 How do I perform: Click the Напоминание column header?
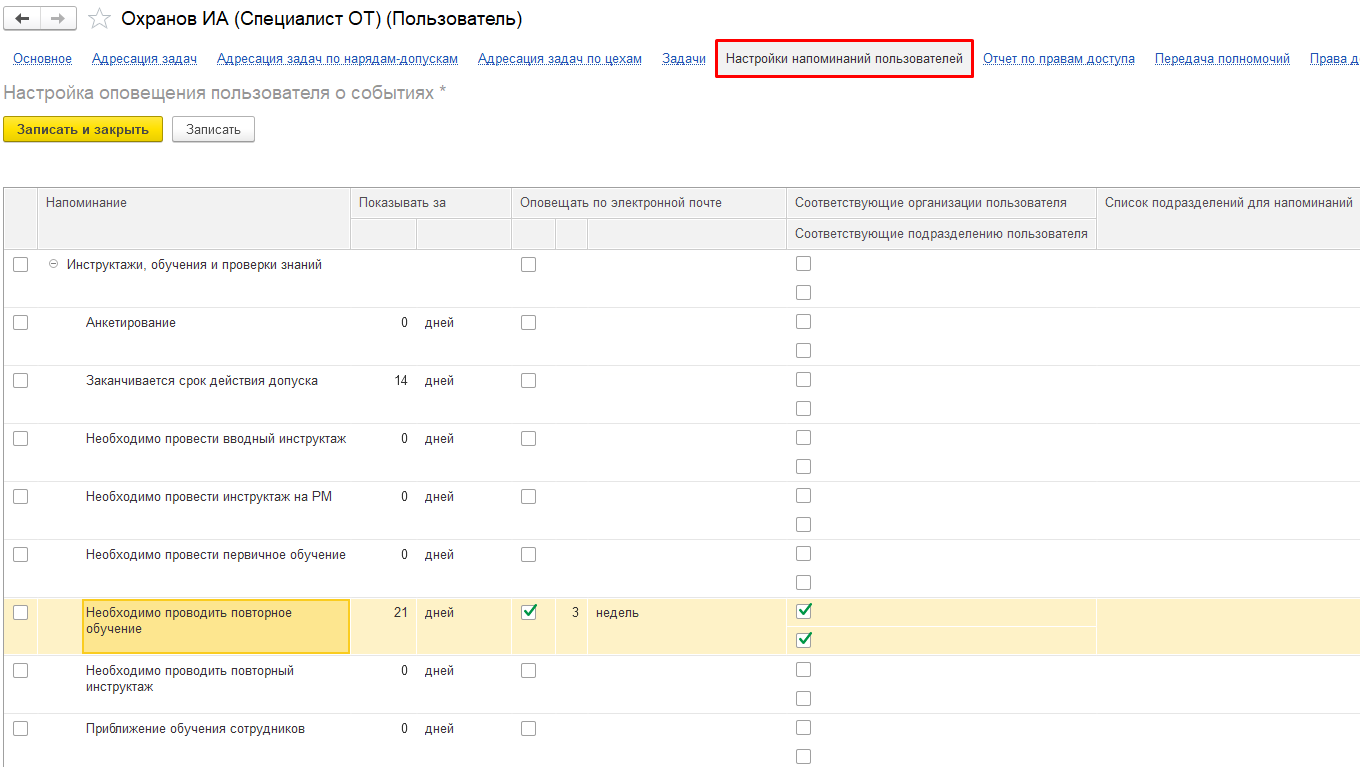(x=86, y=203)
